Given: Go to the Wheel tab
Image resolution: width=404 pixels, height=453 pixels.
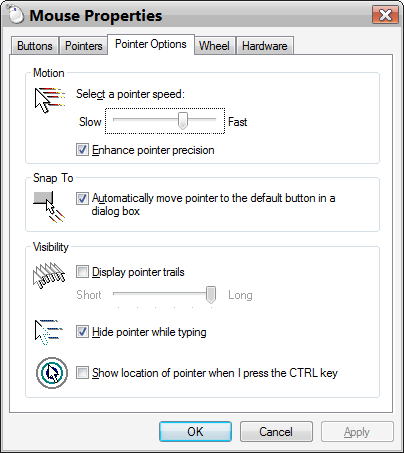Looking at the screenshot, I should coord(214,46).
